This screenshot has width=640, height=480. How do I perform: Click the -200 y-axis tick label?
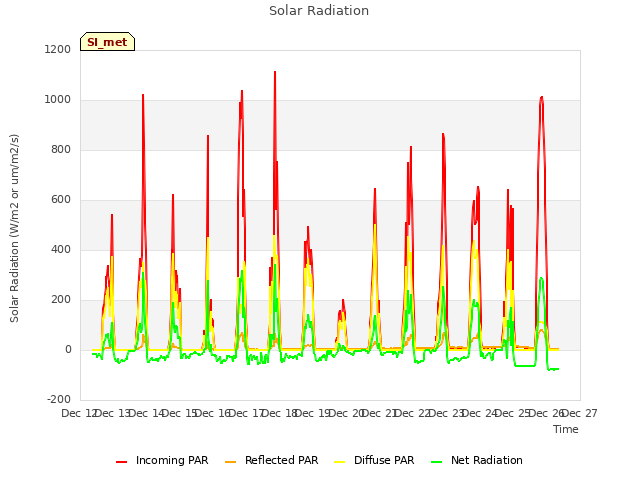(x=59, y=399)
